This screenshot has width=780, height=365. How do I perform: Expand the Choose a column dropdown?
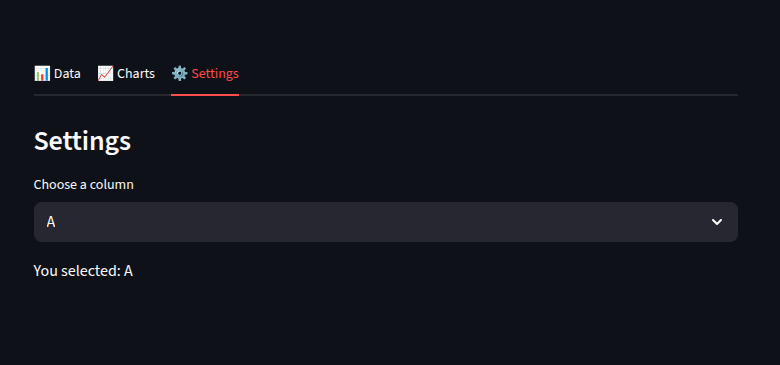386,222
